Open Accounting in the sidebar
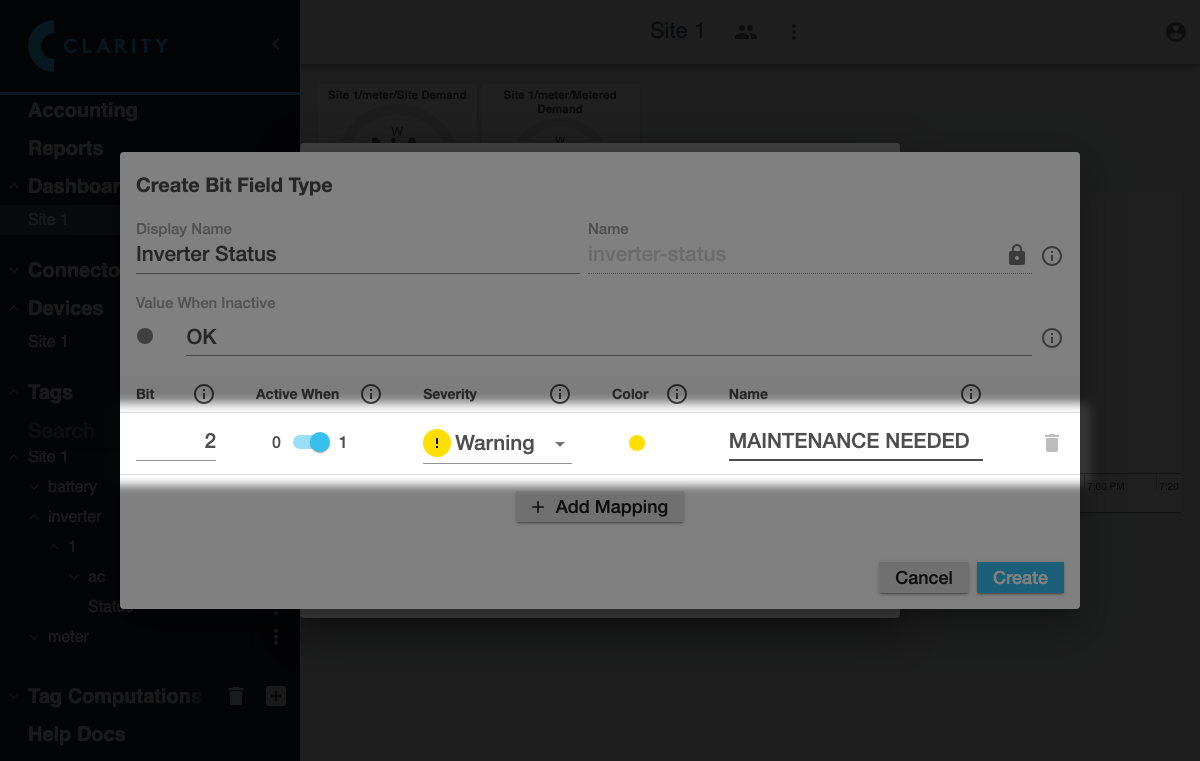Image resolution: width=1200 pixels, height=761 pixels. point(83,110)
